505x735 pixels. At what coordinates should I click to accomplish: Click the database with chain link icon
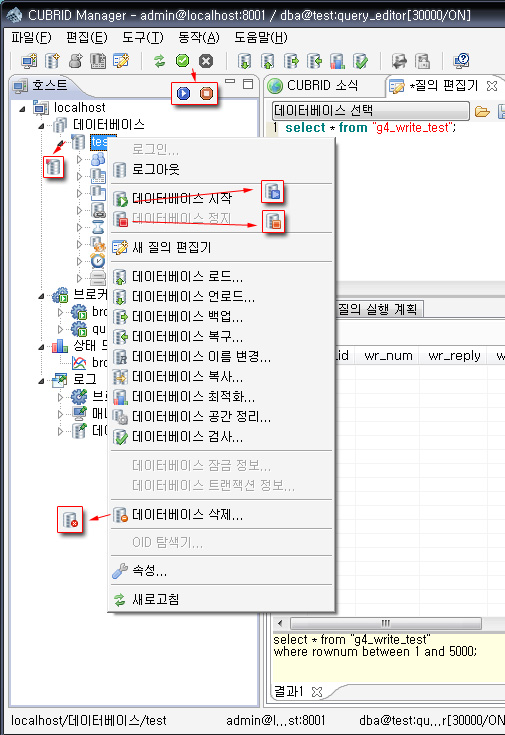click(98, 210)
